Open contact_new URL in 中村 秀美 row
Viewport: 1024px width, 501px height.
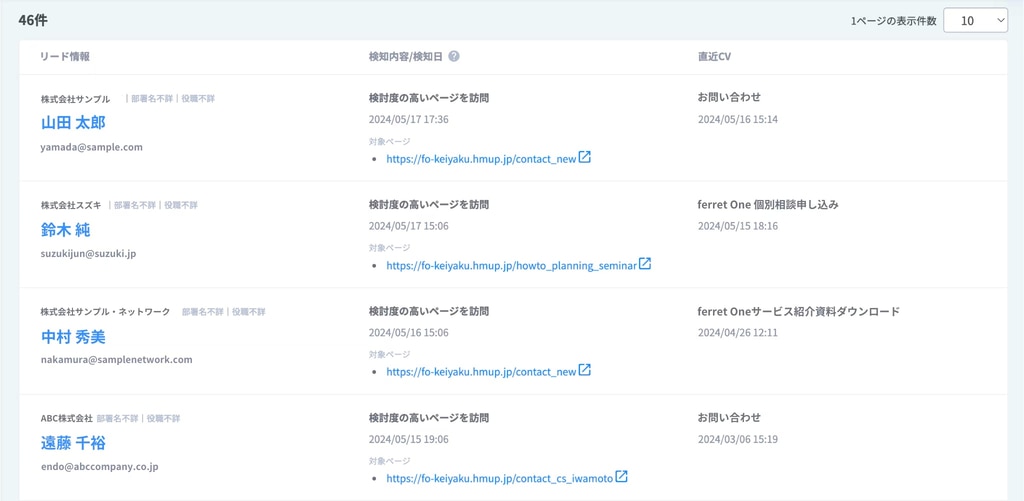pos(481,372)
